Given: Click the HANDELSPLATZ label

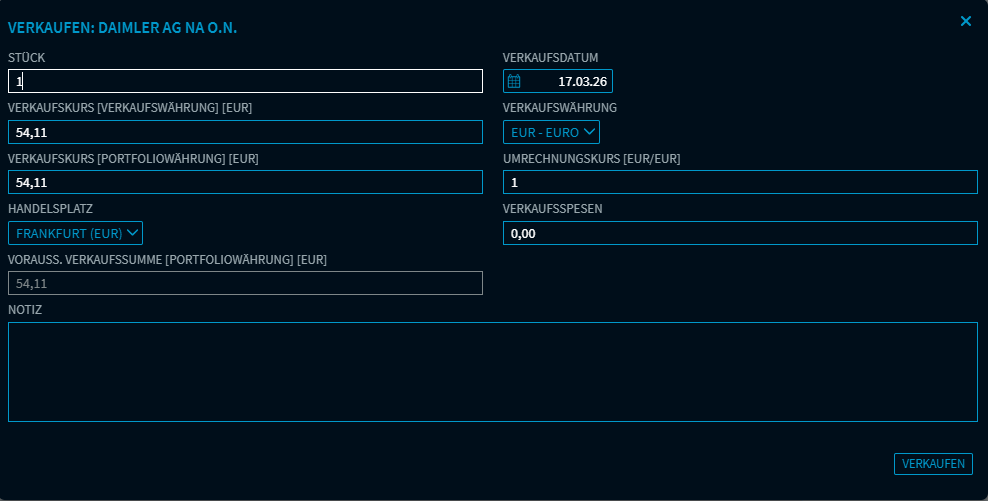Looking at the screenshot, I should point(50,209).
